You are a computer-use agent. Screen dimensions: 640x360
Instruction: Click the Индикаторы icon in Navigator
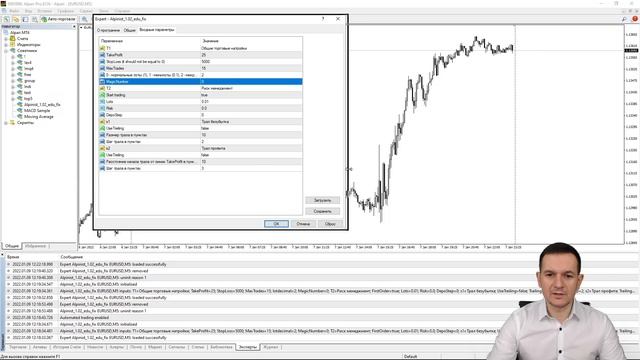click(x=13, y=45)
